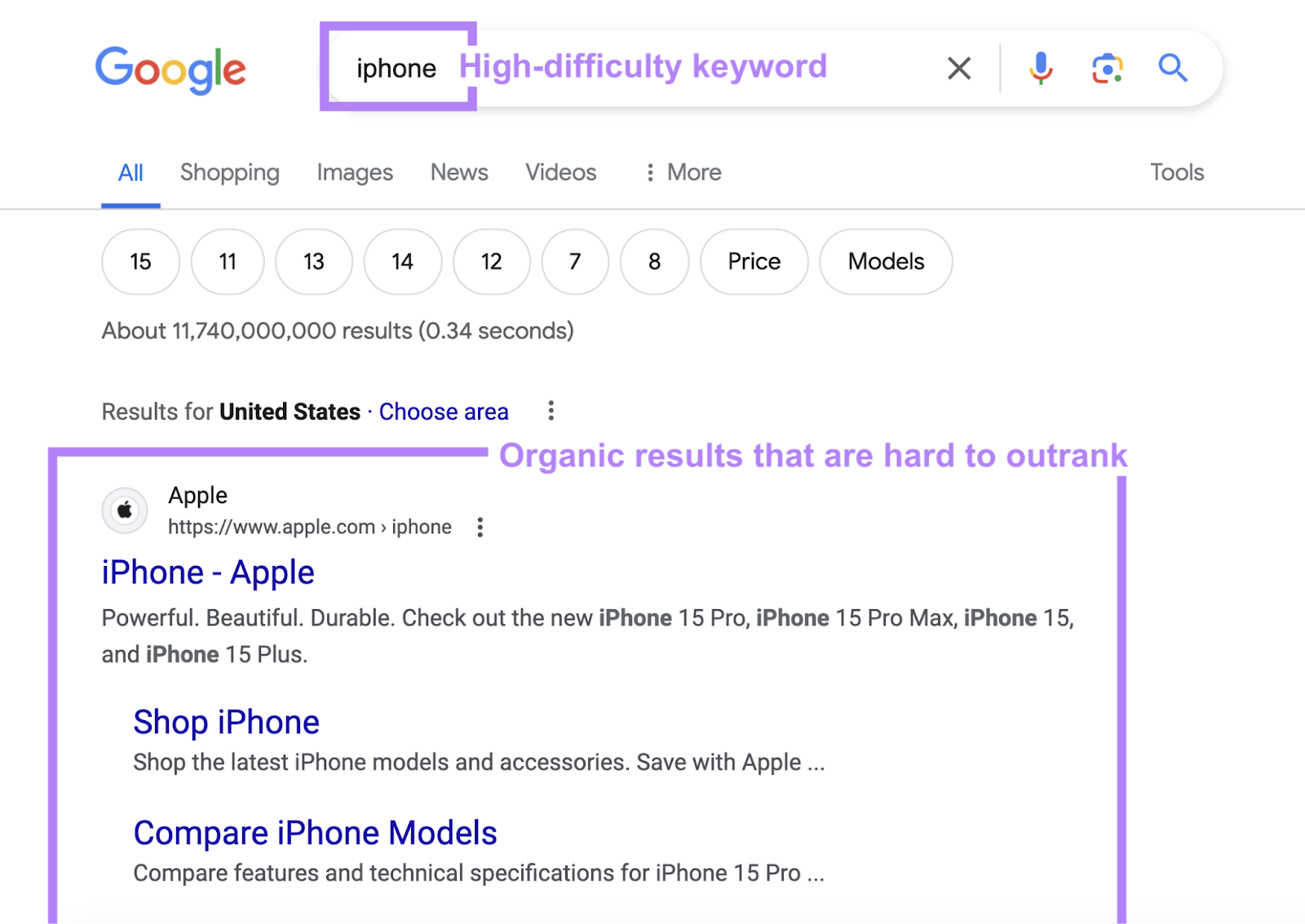Click the Google Lens camera icon
Viewport: 1305px width, 924px height.
(x=1106, y=69)
